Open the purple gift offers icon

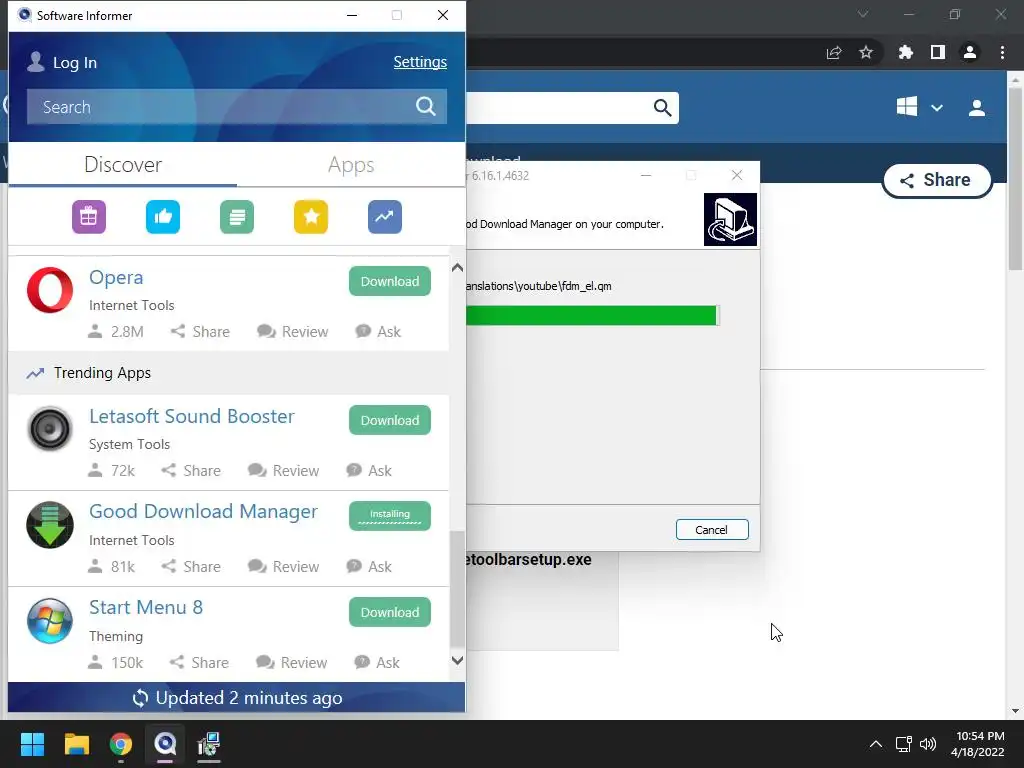89,217
